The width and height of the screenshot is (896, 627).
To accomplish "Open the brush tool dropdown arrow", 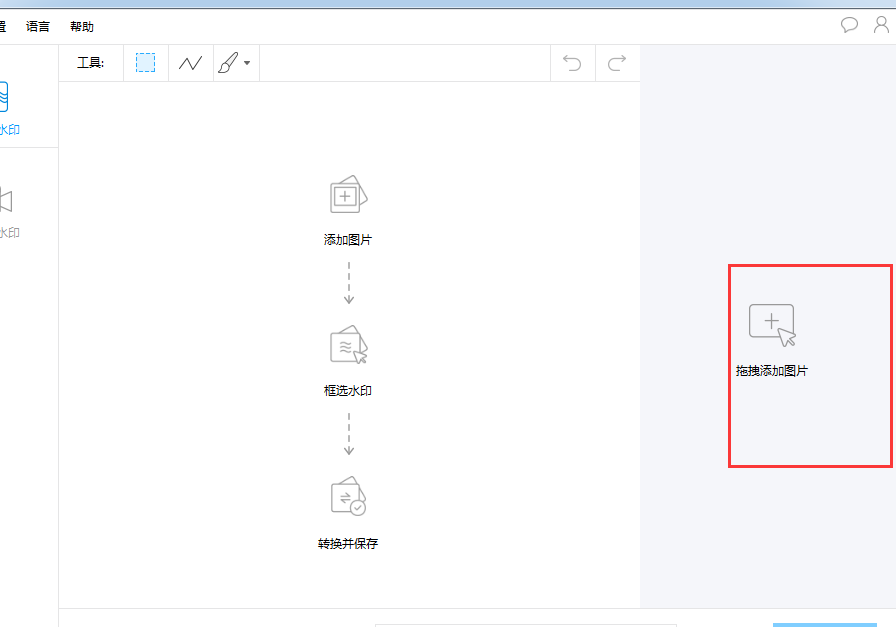I will [x=247, y=63].
